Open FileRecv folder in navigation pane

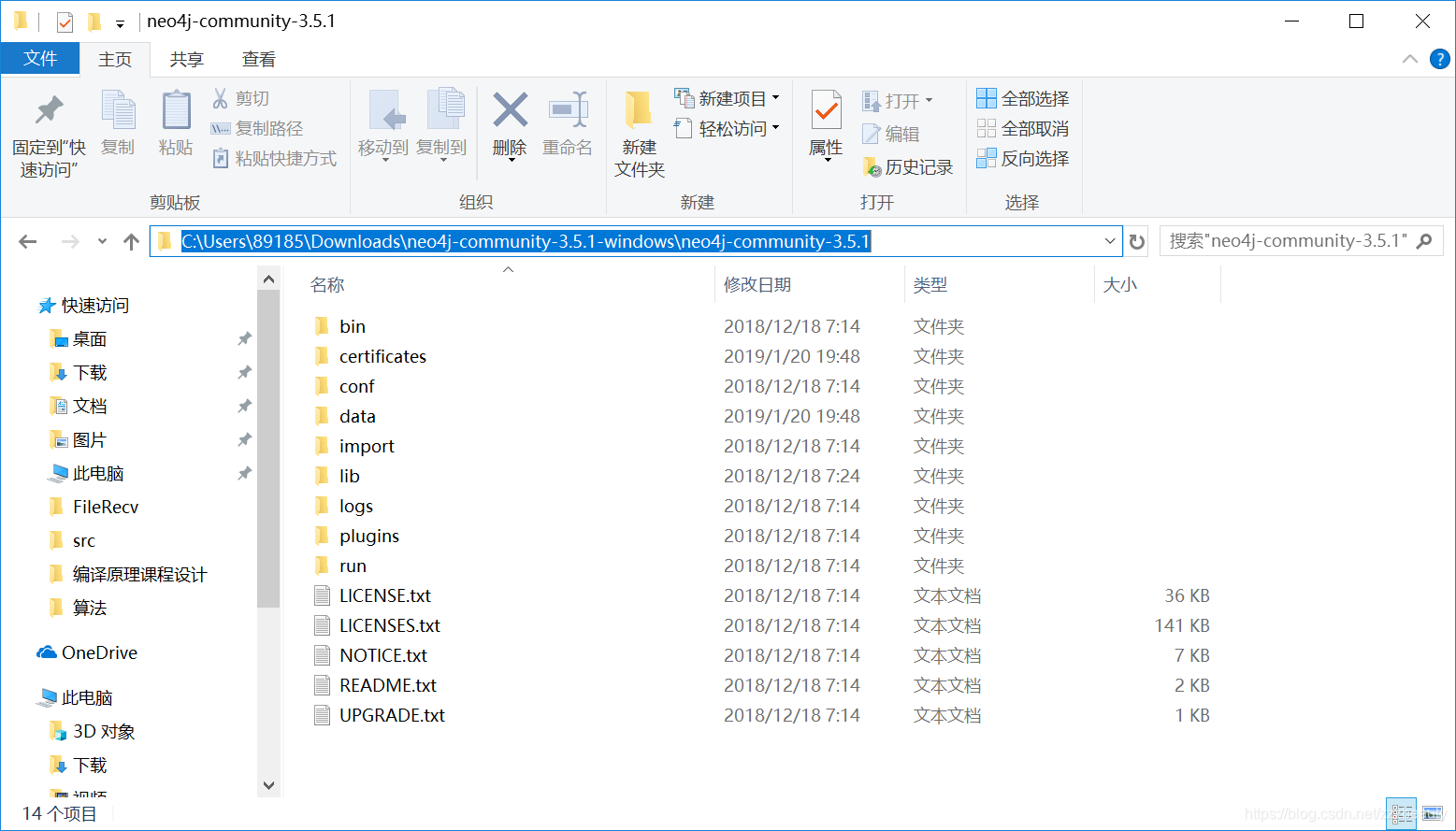106,507
